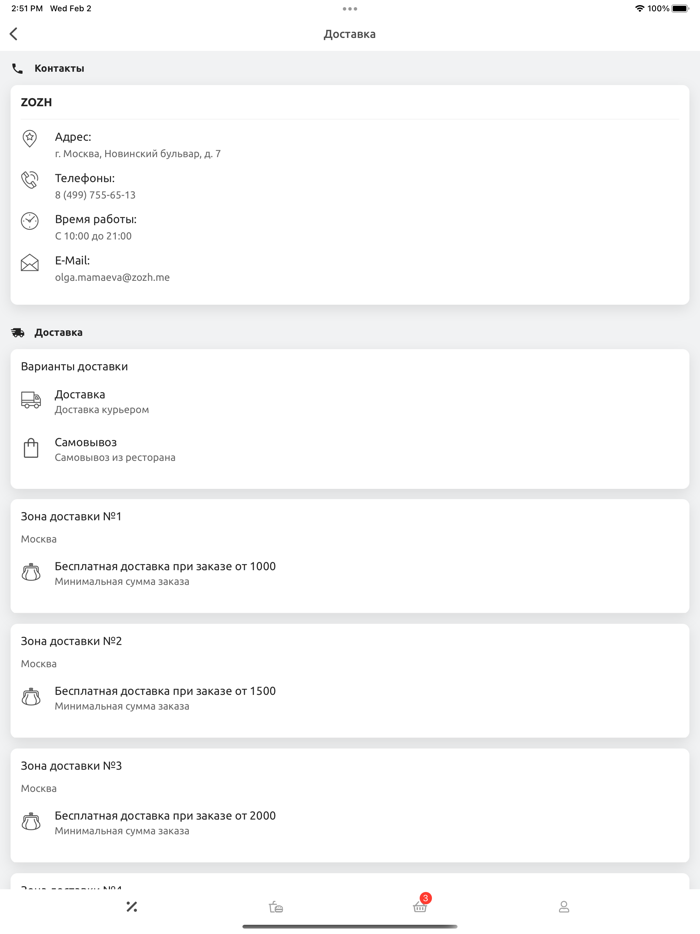Tap free delivery from 2000 text

click(x=165, y=816)
